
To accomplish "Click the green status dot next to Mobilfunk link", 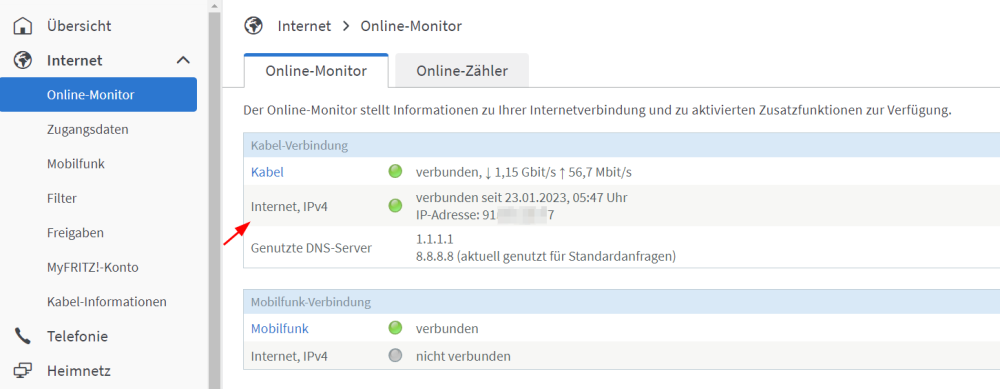I will tap(395, 328).
